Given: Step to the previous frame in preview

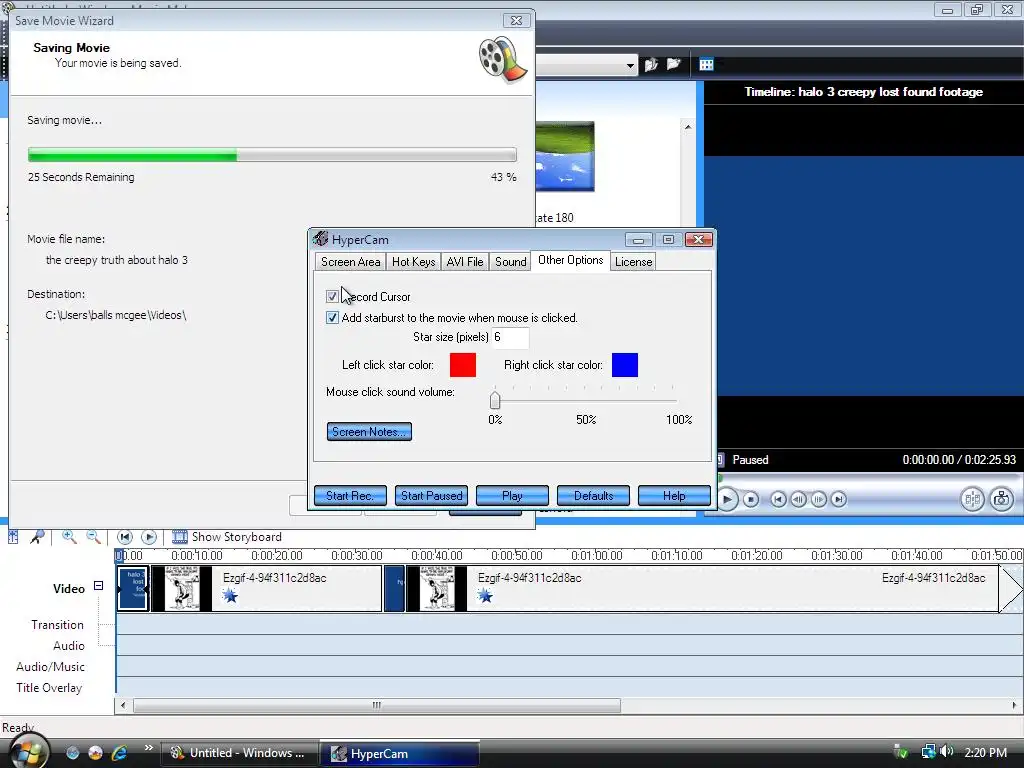Looking at the screenshot, I should [798, 500].
